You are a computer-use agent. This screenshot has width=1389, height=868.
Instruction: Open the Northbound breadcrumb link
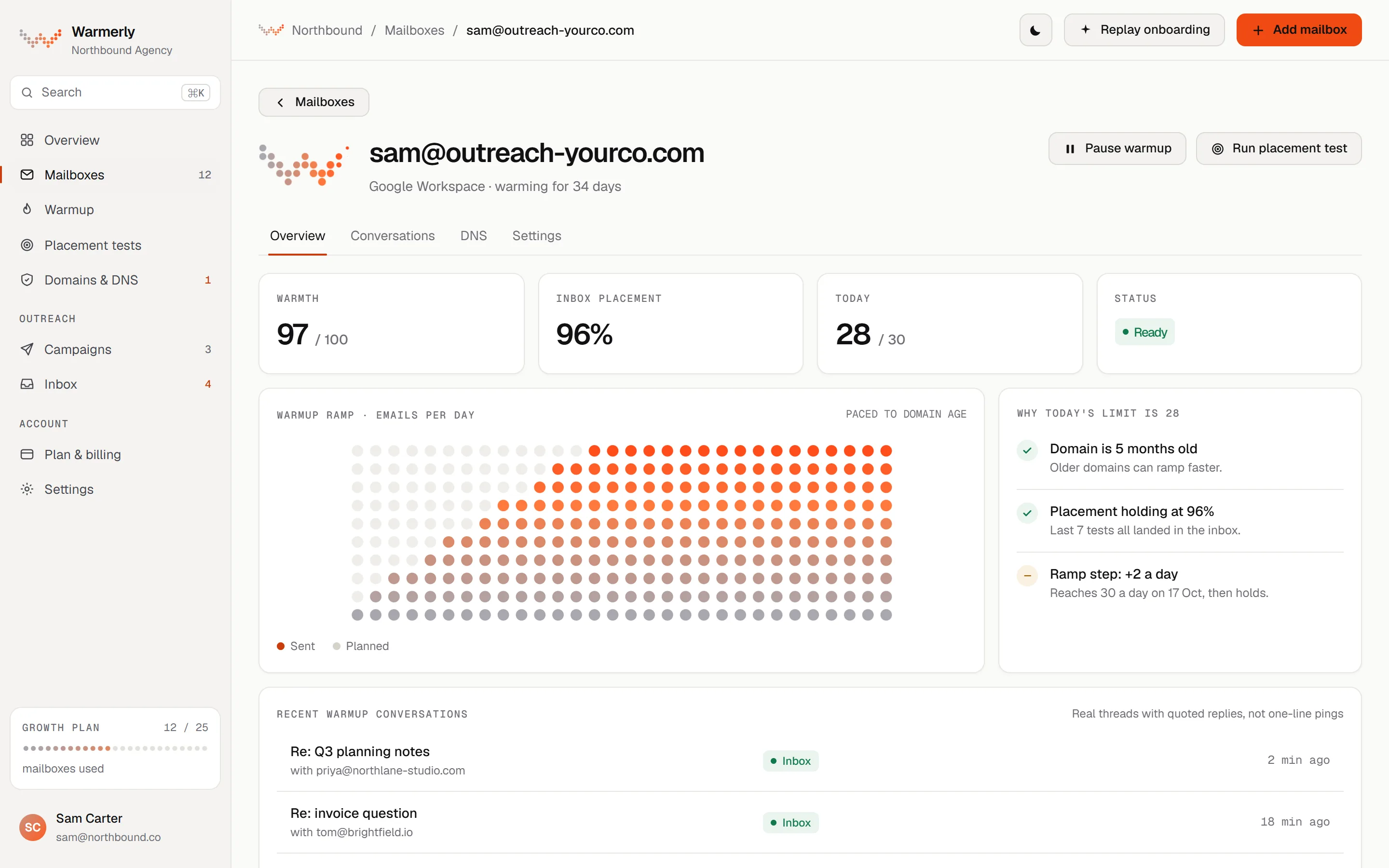click(327, 30)
